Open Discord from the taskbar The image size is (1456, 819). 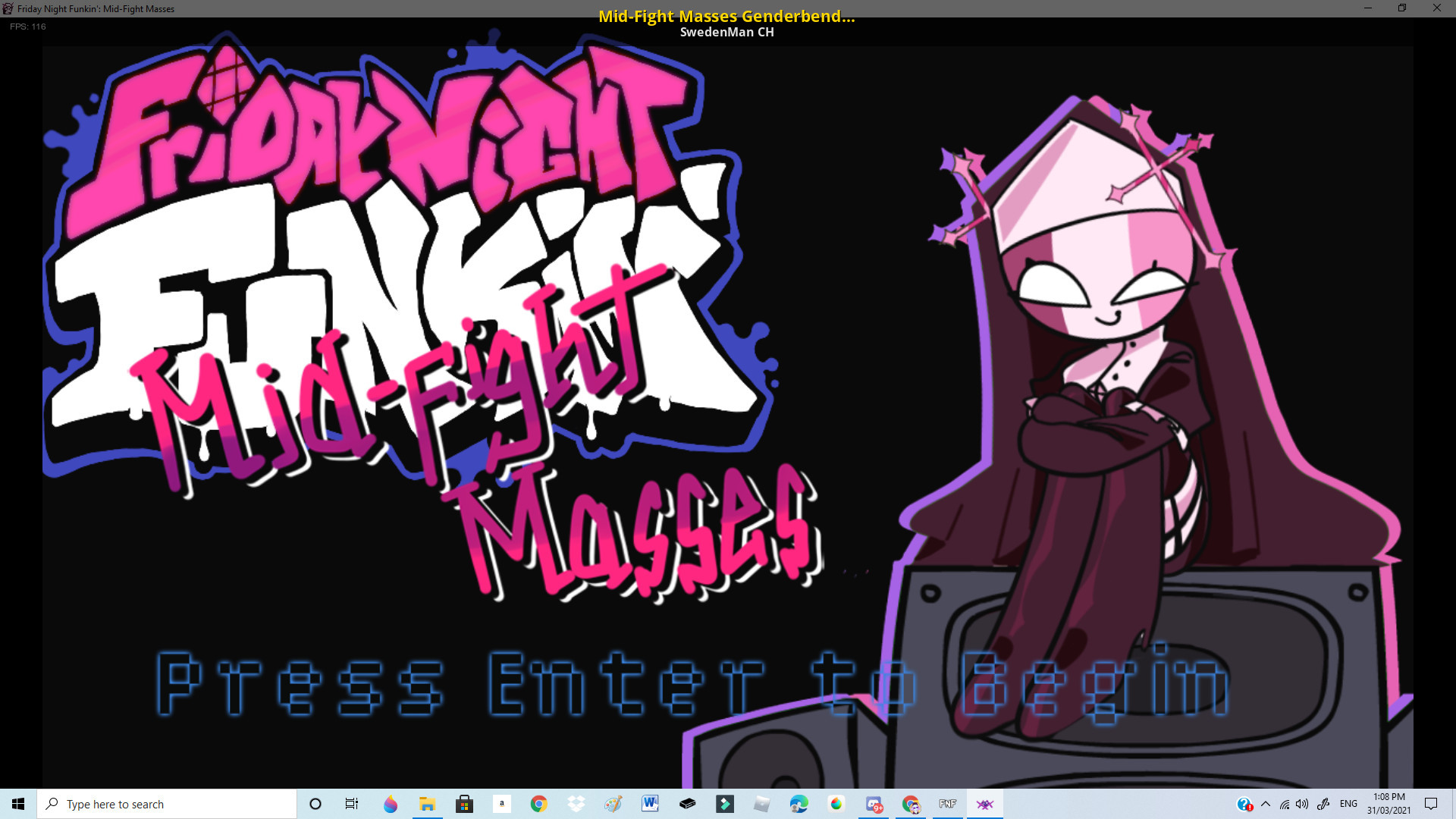pyautogui.click(x=874, y=804)
